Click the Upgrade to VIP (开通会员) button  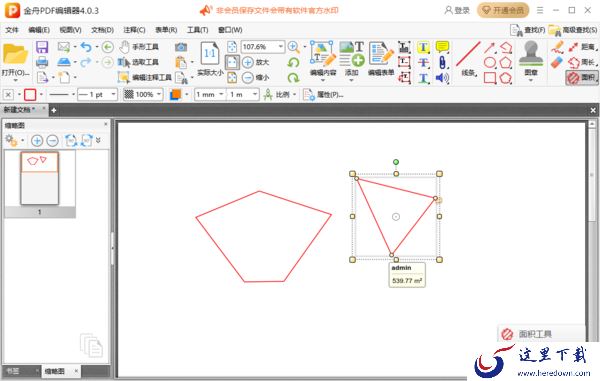click(x=503, y=10)
